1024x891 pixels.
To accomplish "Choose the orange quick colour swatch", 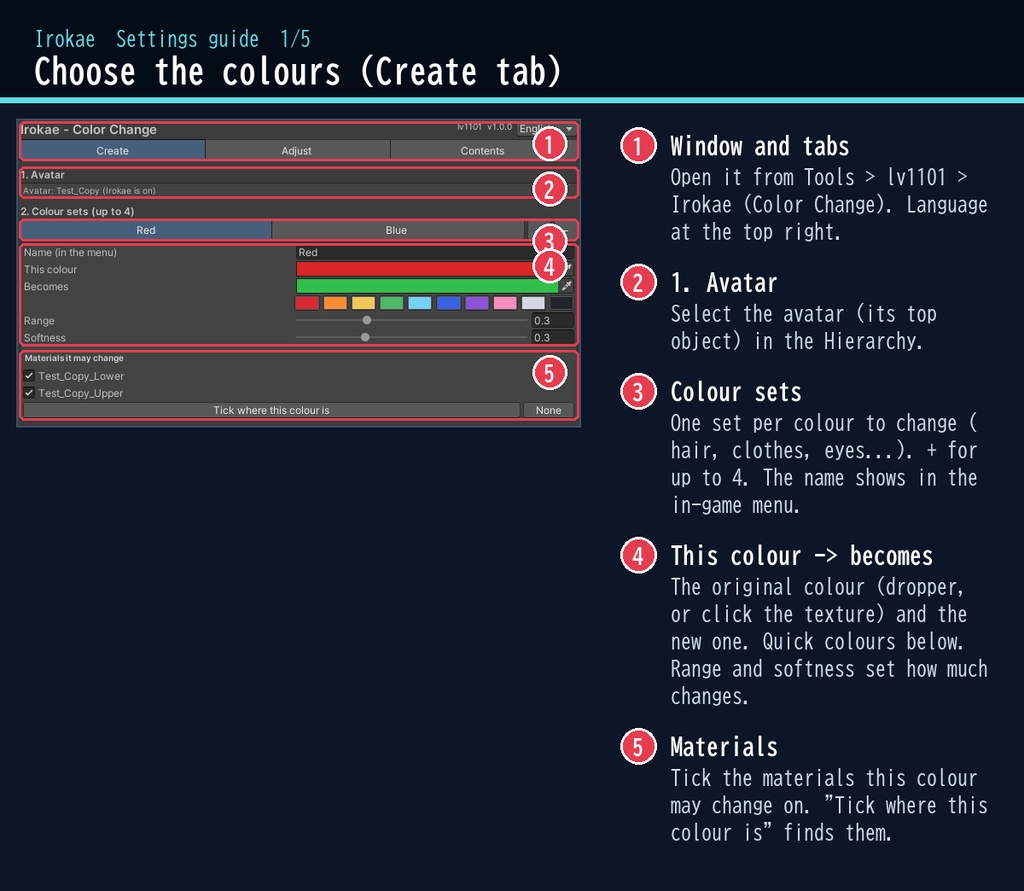I will [x=335, y=303].
